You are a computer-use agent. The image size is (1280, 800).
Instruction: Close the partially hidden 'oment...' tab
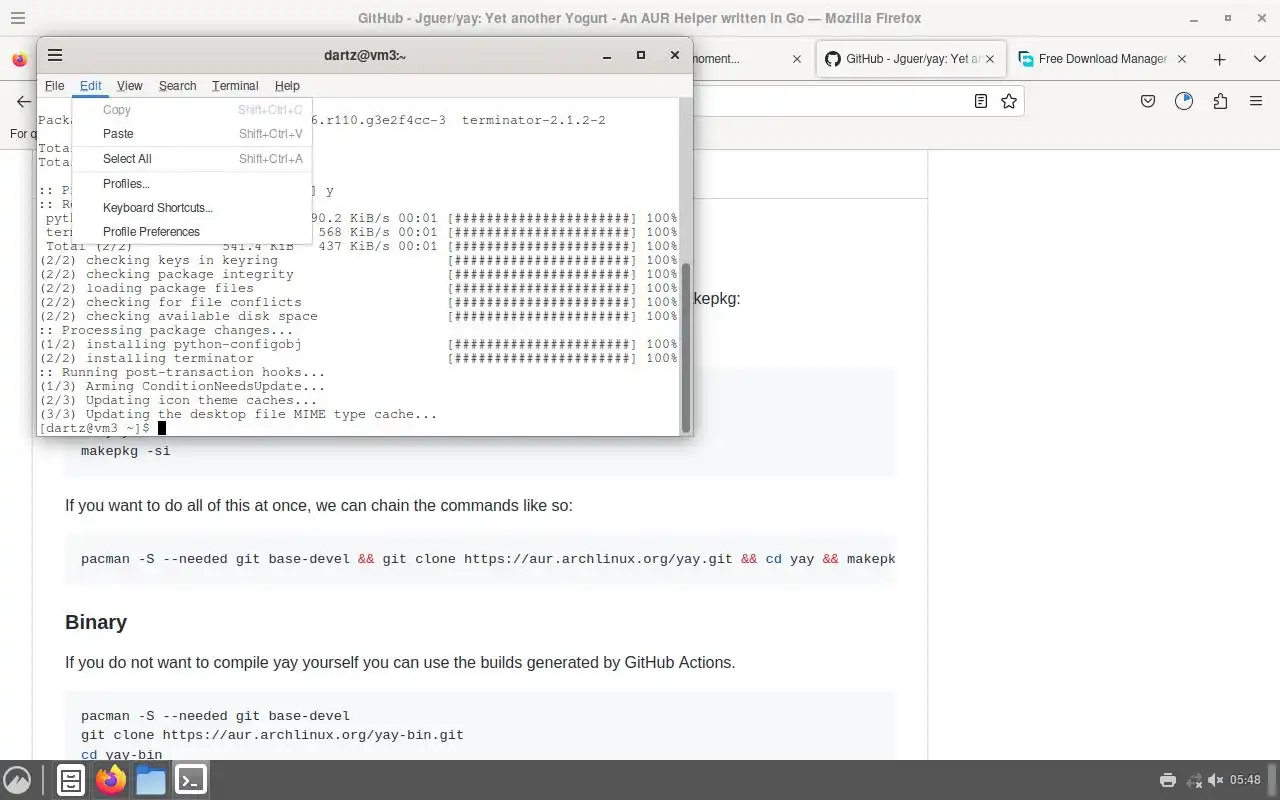pos(797,59)
